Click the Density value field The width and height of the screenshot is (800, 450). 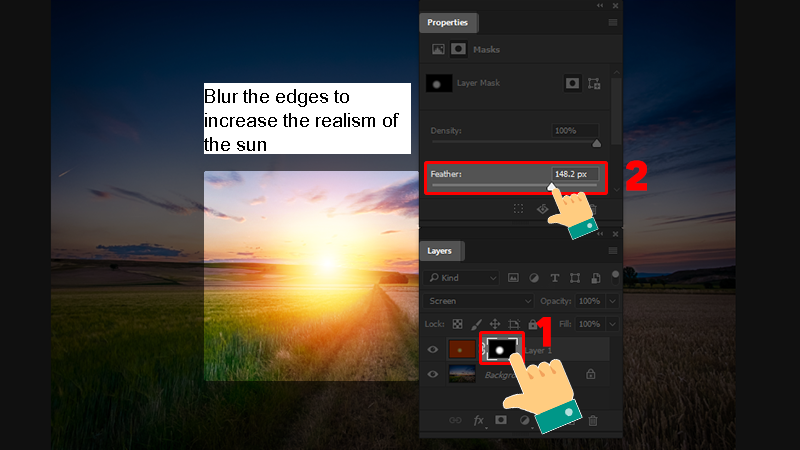point(574,131)
